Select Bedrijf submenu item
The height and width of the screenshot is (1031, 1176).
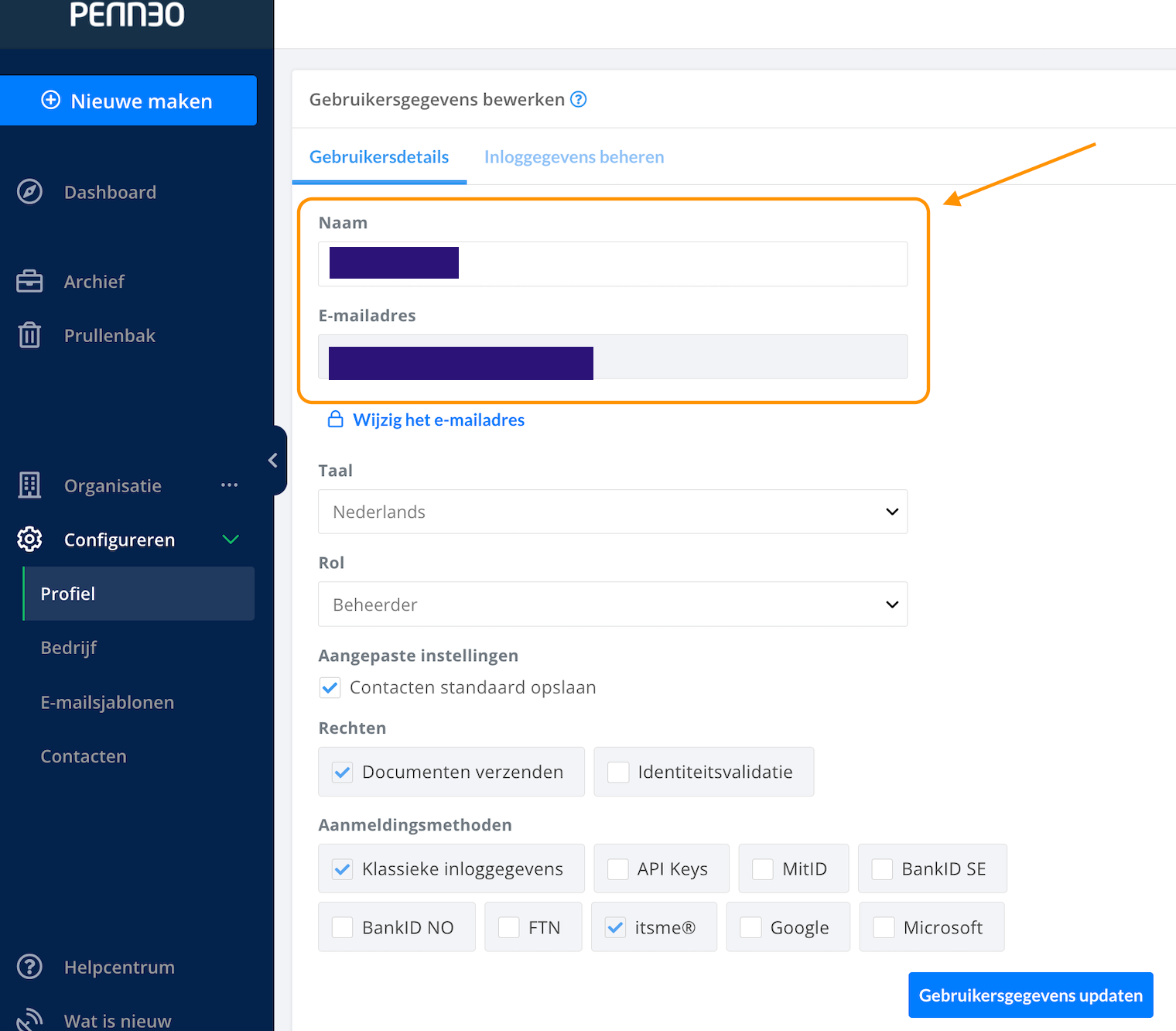69,648
